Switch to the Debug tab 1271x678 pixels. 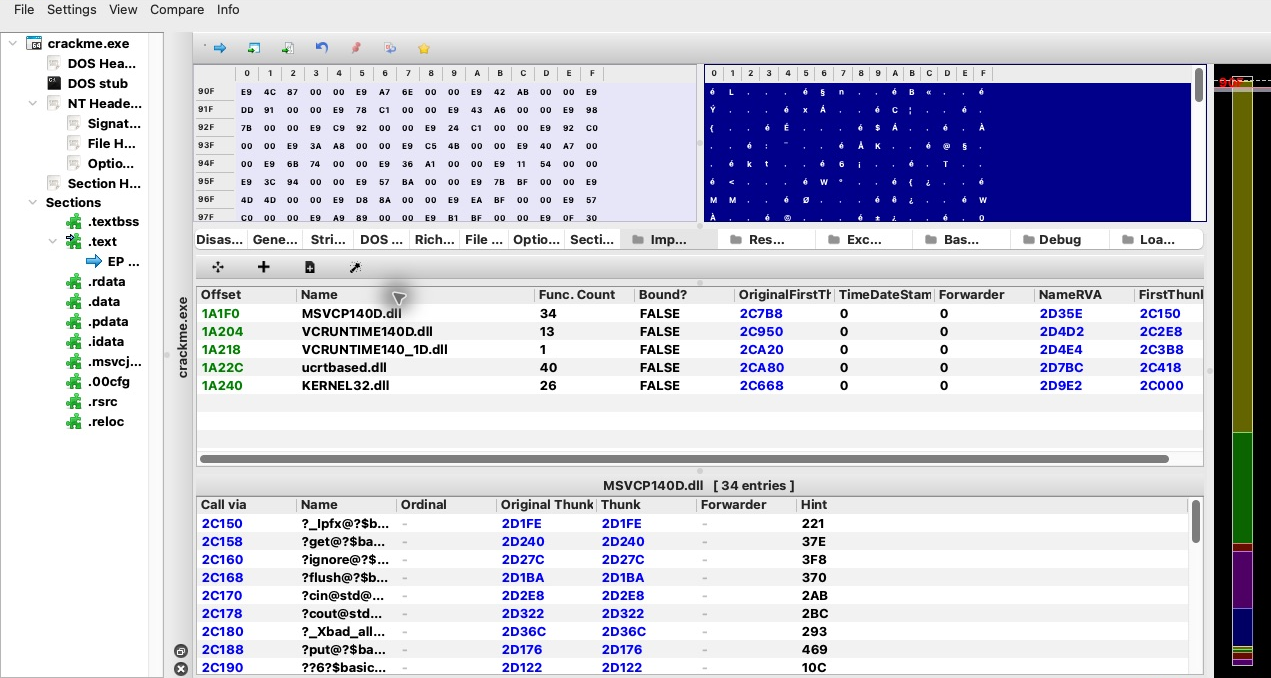point(1060,239)
